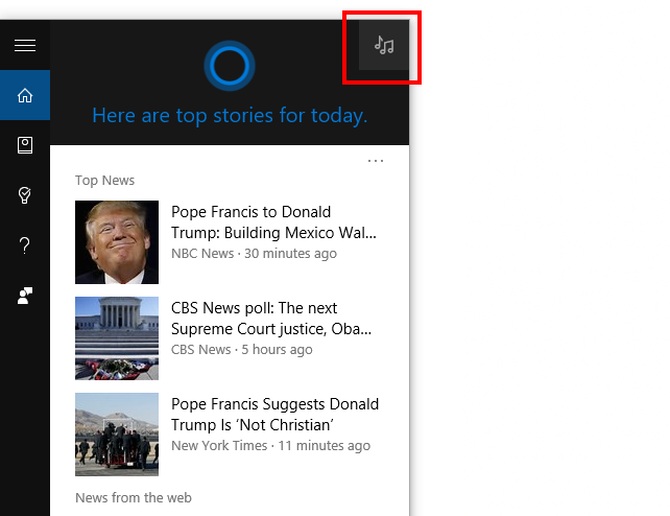Open the Notebook icon in the sidebar
Screen dimensions: 670x516
click(25, 146)
